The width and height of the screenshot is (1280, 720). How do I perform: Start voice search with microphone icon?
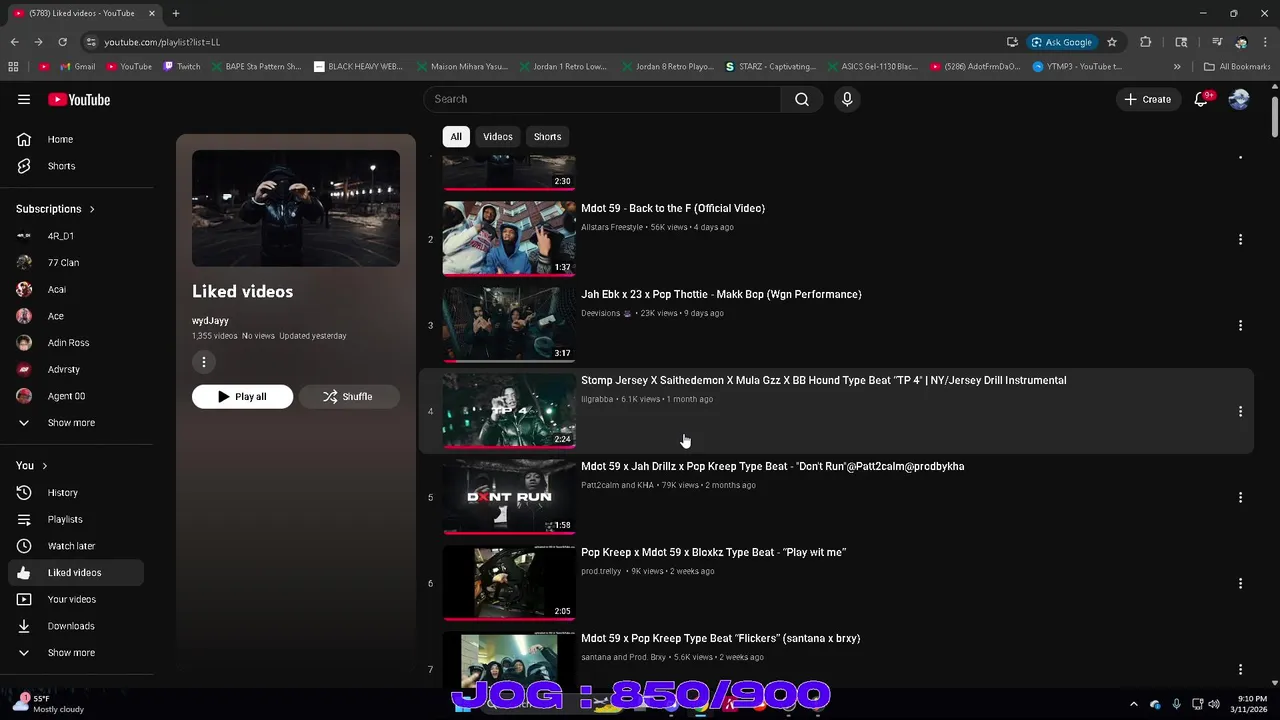click(x=847, y=99)
